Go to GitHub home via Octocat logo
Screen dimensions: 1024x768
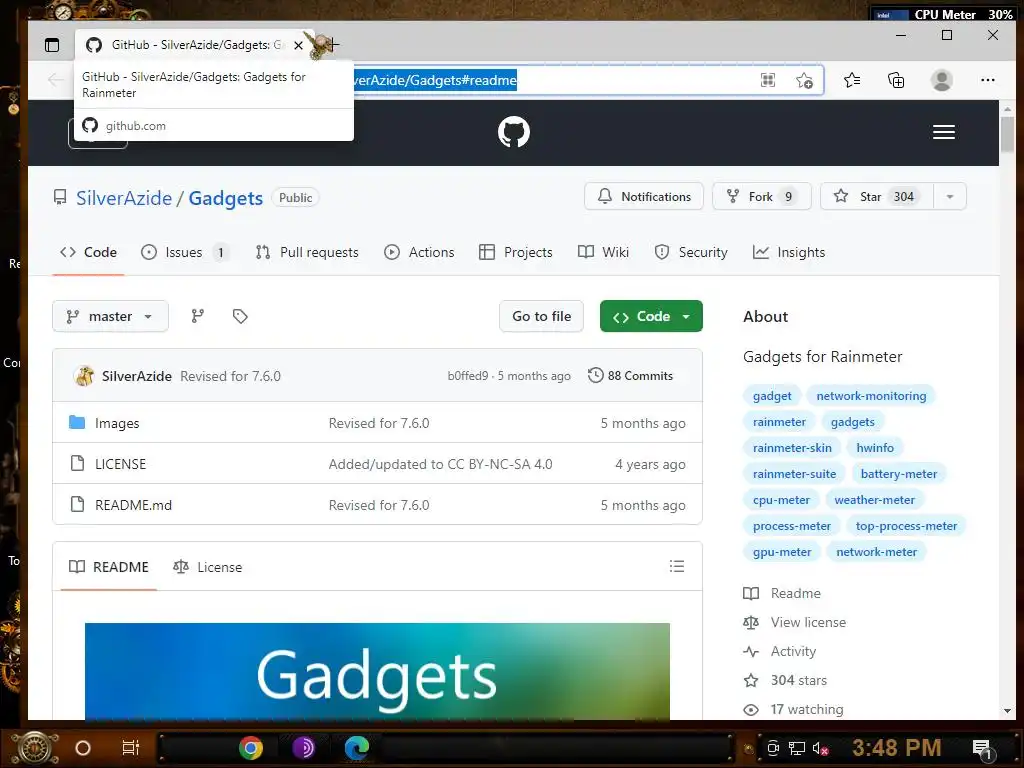pyautogui.click(x=514, y=132)
